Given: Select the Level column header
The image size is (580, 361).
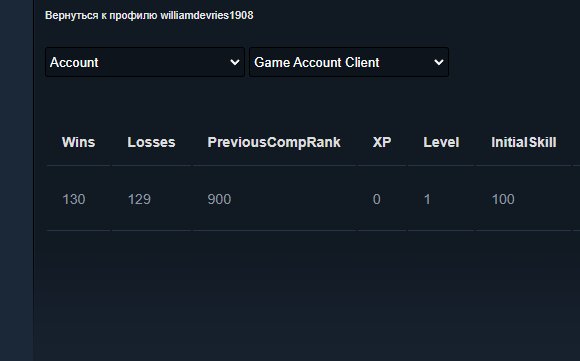Looking at the screenshot, I should [x=441, y=142].
